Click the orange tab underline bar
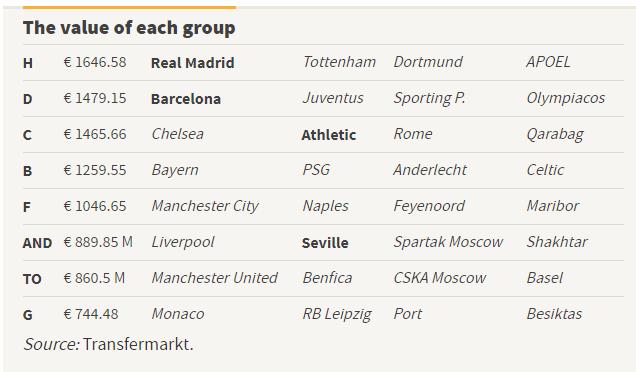 tap(129, 7)
